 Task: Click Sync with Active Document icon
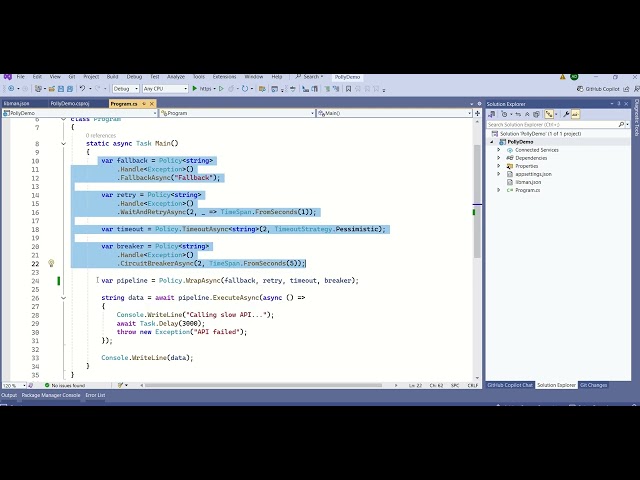pos(518,114)
